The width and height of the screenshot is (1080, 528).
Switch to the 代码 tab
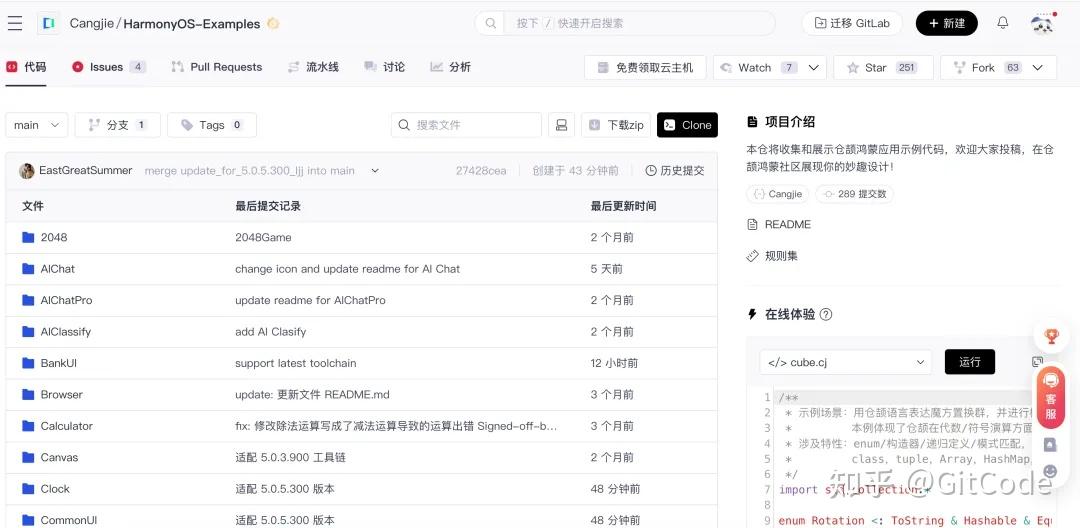pos(26,67)
